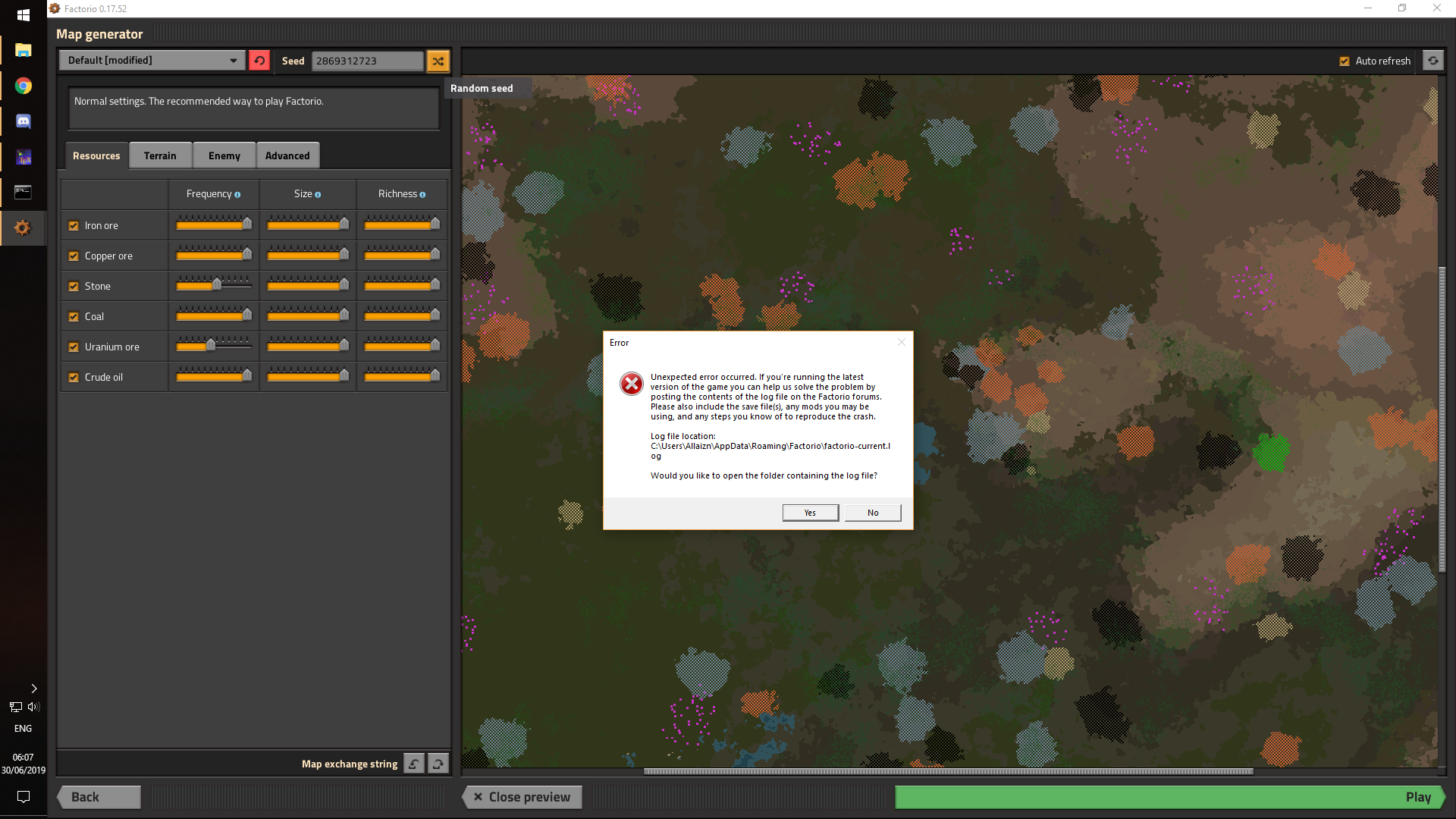Image resolution: width=1456 pixels, height=819 pixels.
Task: Click No in the Error dialog
Action: (x=873, y=513)
